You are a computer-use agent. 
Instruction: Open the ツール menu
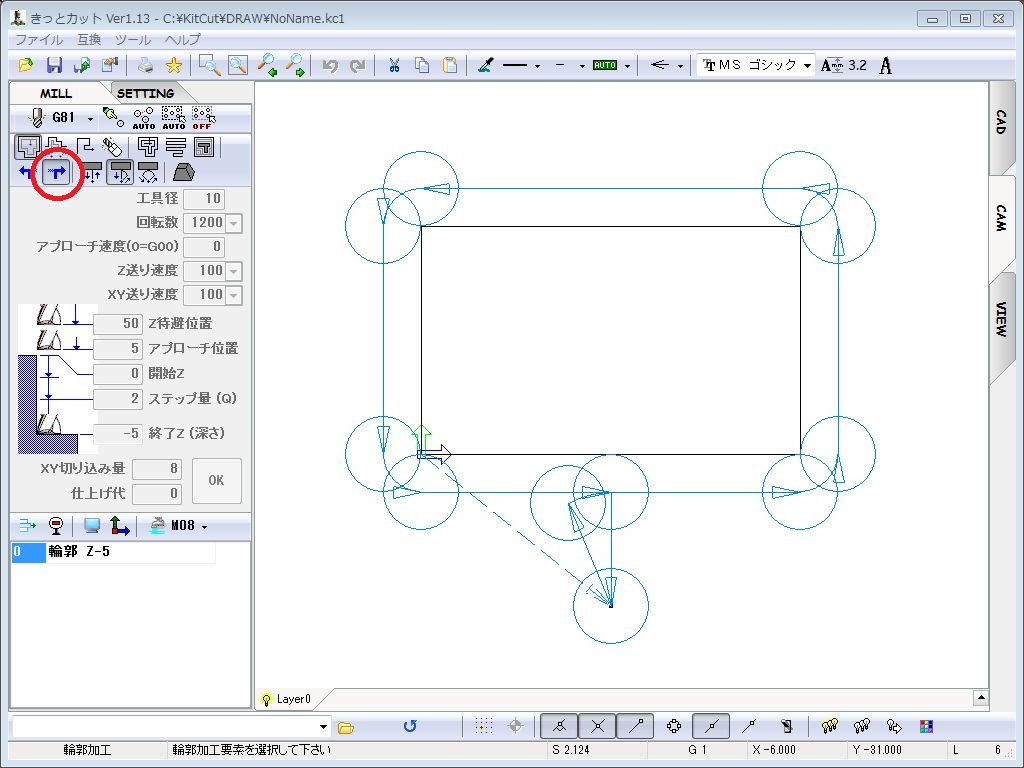coord(133,39)
